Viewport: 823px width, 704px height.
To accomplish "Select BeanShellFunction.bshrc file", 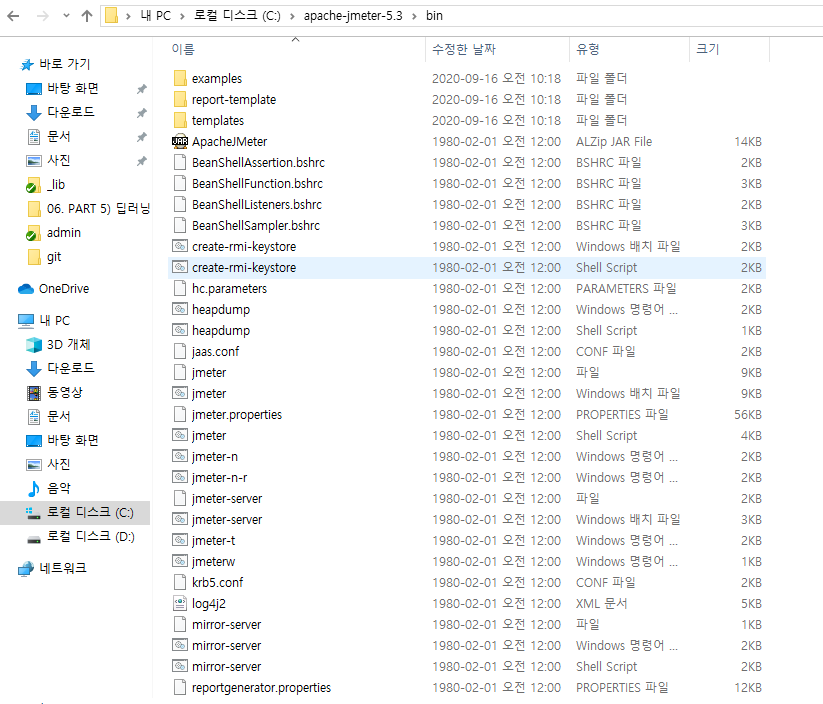I will pyautogui.click(x=467, y=184).
